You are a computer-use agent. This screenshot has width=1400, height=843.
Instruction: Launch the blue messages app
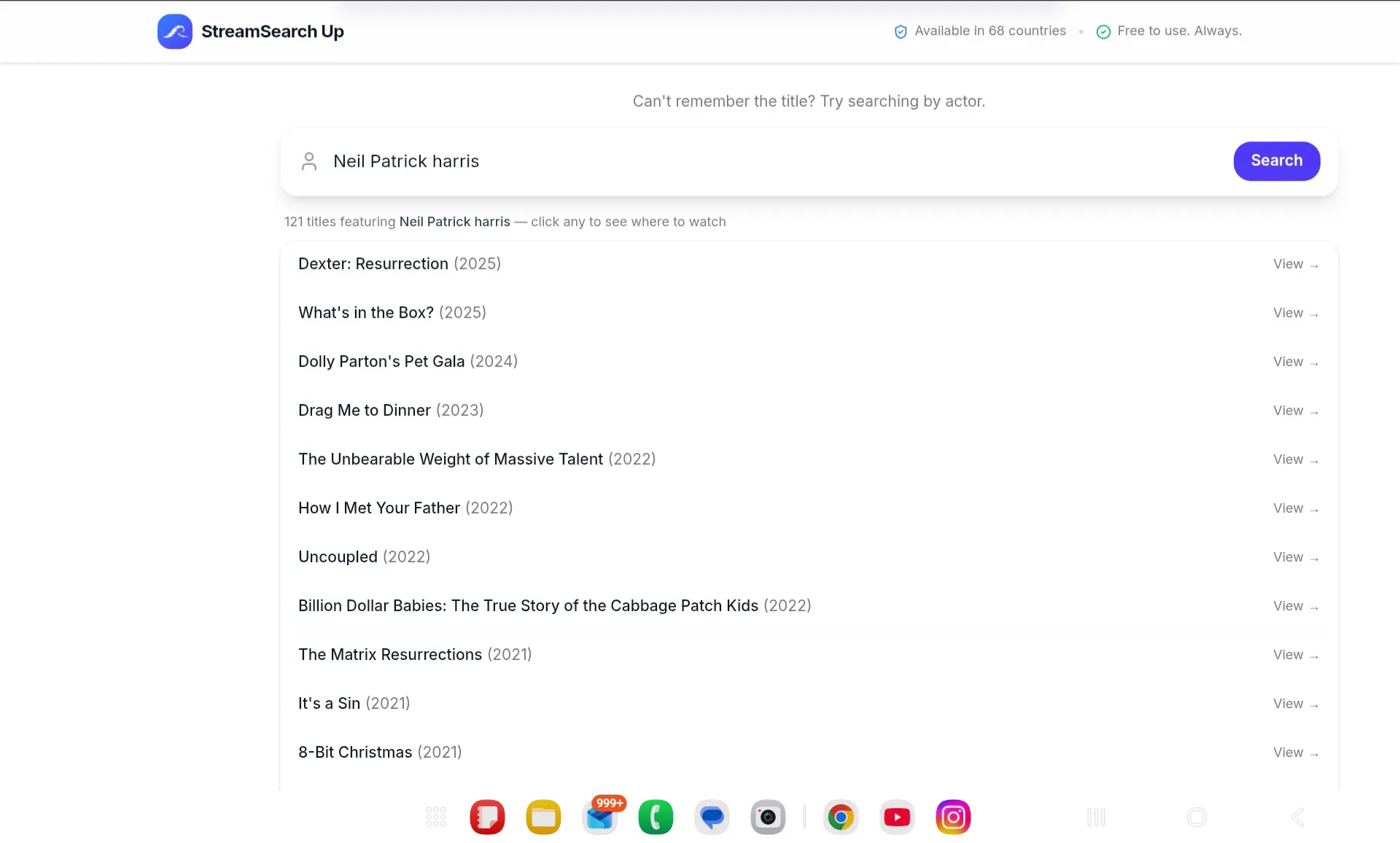[x=712, y=817]
